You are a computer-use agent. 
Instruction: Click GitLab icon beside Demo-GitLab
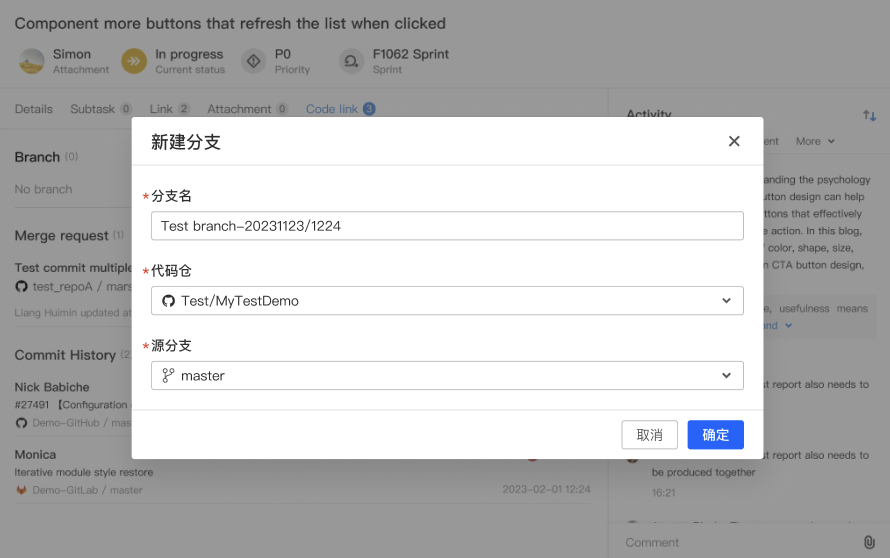click(x=22, y=490)
